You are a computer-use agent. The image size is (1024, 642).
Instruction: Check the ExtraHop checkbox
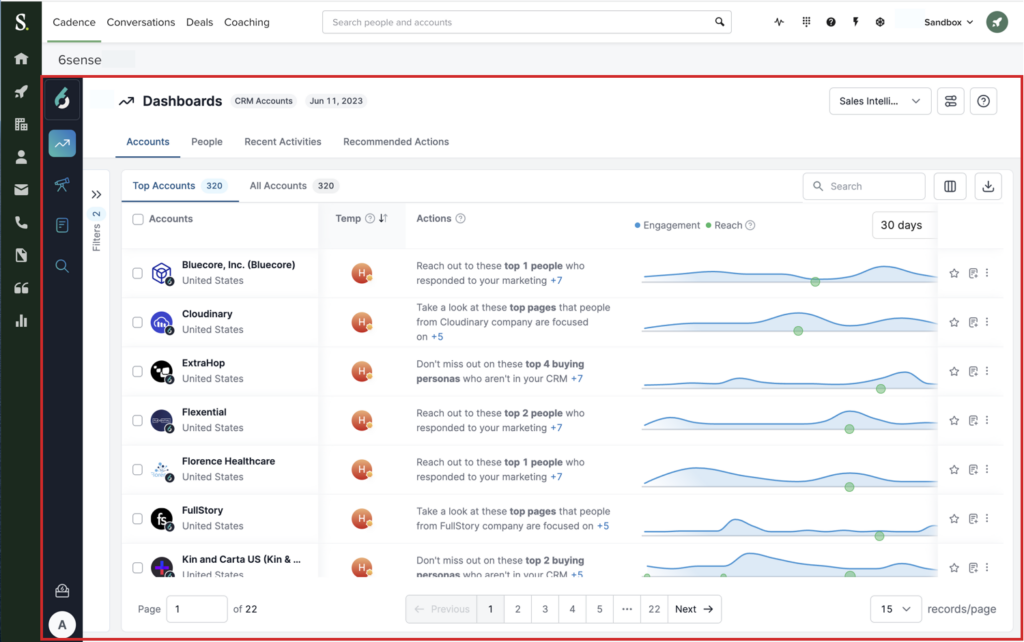[137, 371]
